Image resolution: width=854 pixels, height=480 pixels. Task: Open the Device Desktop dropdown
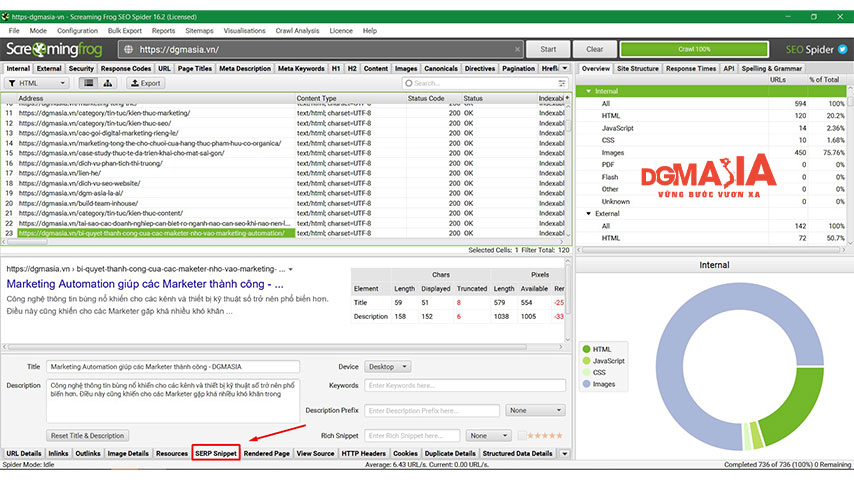click(387, 367)
